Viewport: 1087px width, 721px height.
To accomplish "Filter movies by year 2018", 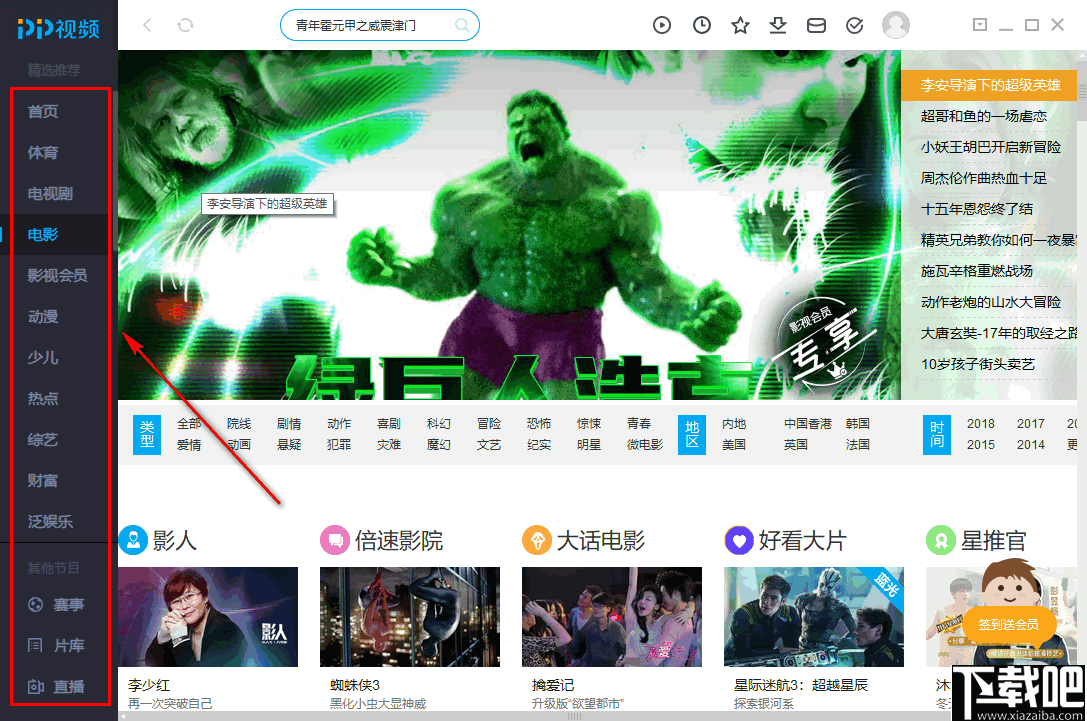I will click(980, 423).
